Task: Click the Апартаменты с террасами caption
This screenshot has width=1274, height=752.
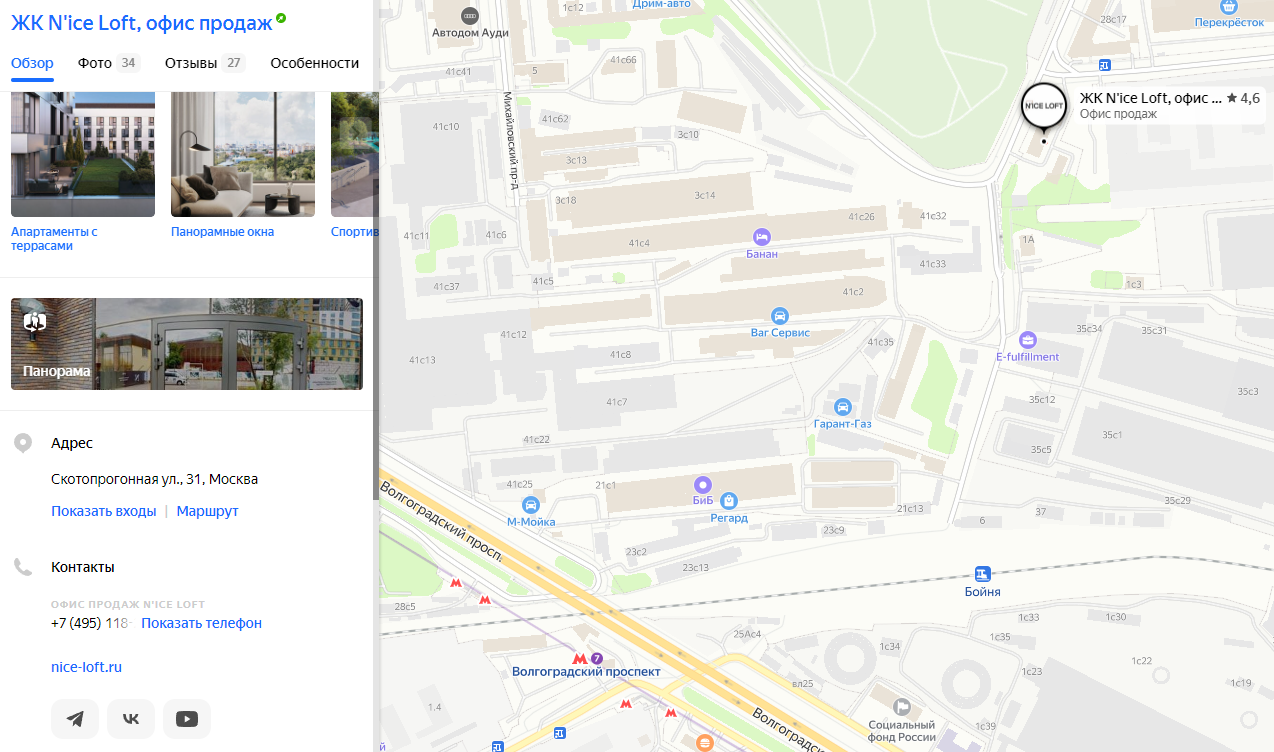Action: pos(54,239)
